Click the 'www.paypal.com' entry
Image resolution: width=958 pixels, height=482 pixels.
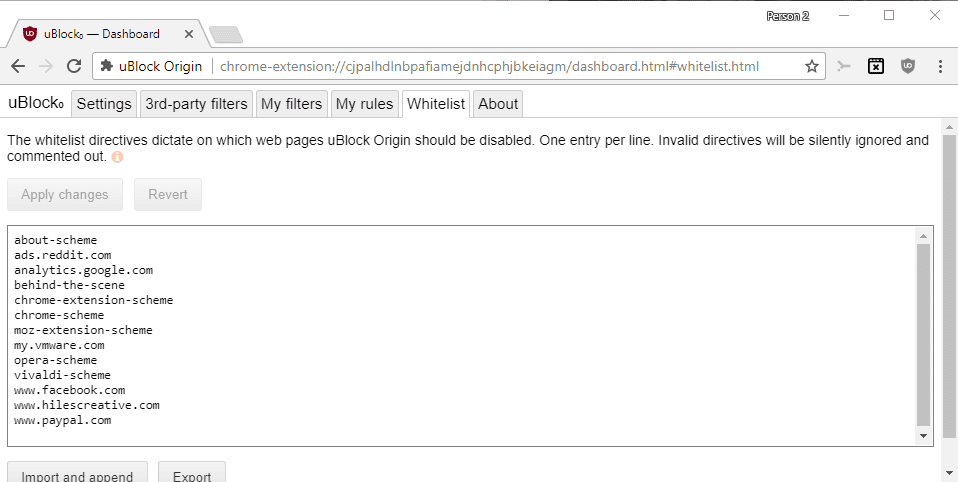point(62,420)
